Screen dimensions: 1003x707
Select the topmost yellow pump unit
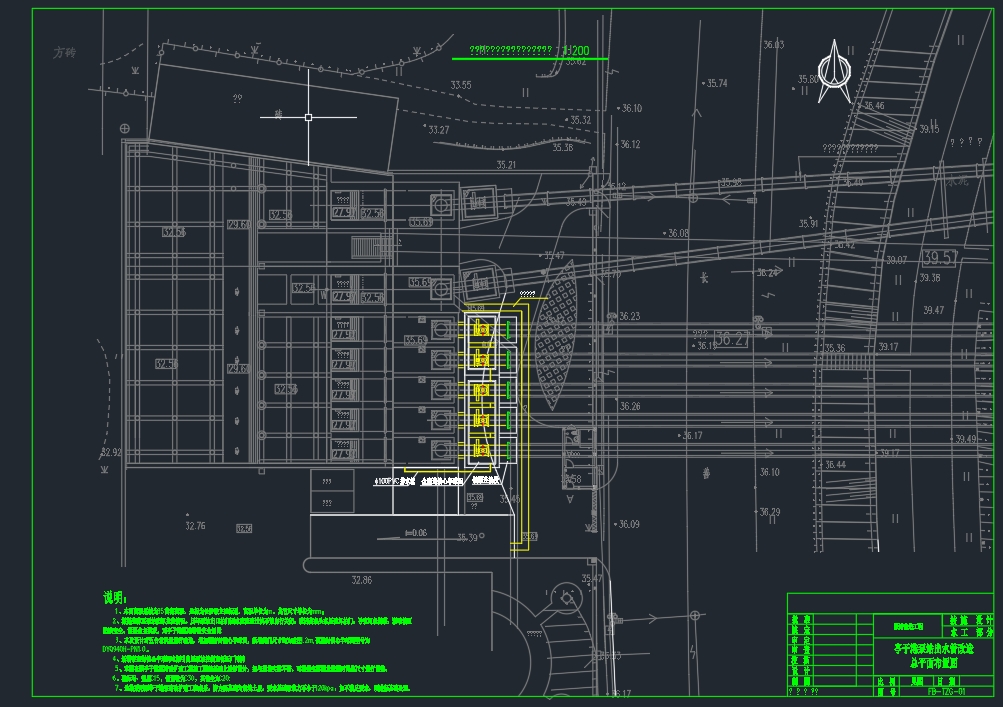[480, 329]
